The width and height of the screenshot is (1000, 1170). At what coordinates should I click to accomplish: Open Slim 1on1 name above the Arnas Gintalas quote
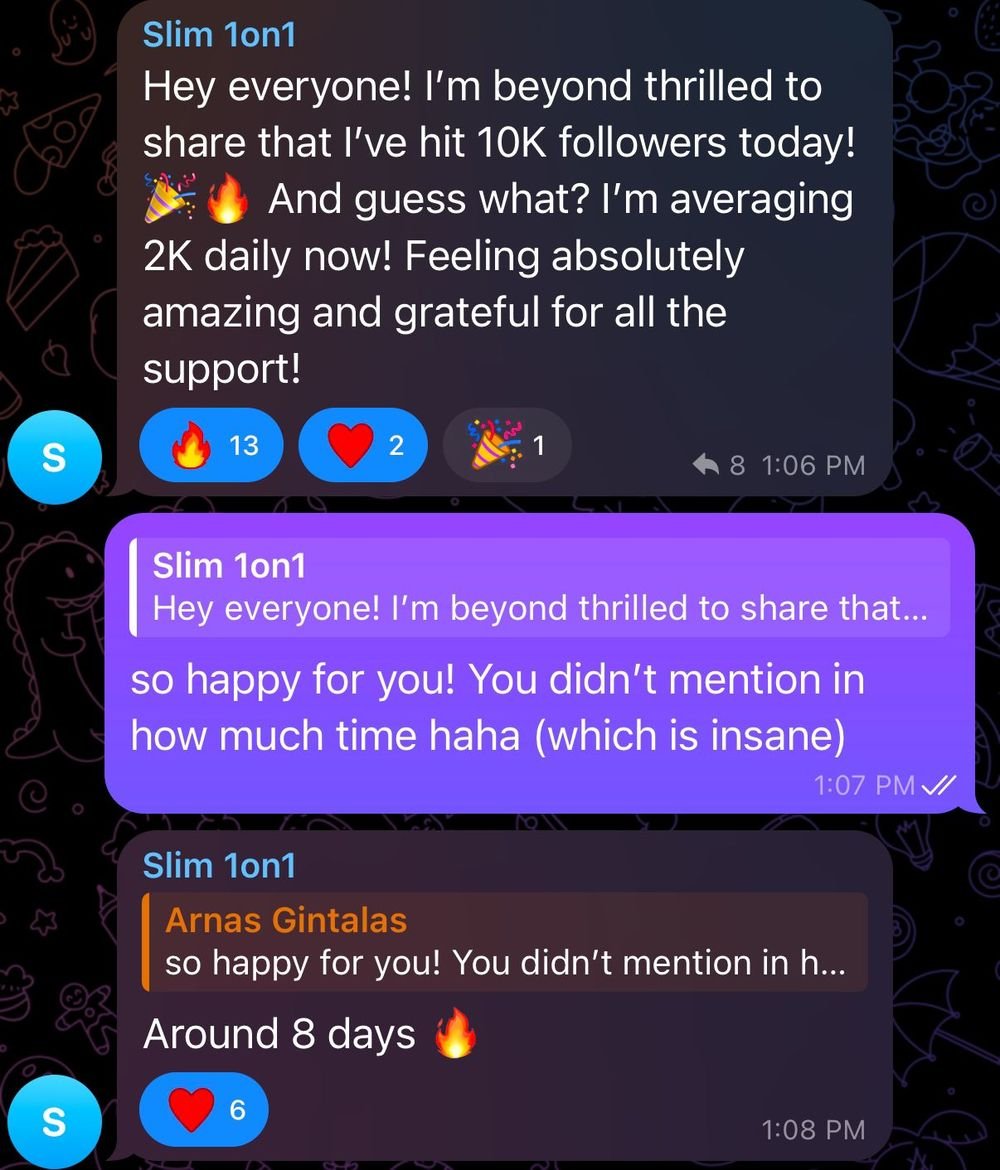[x=219, y=865]
